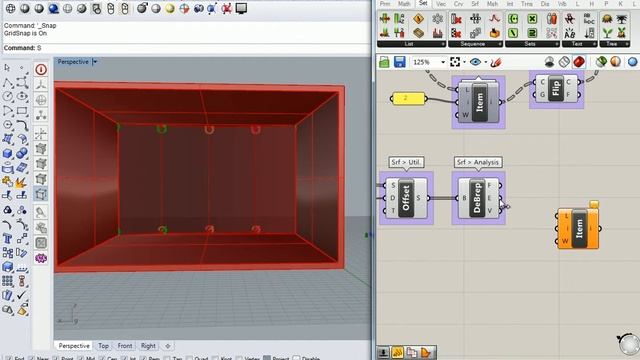Click the color wheel icon in Rhino toolbar

(184, 8)
